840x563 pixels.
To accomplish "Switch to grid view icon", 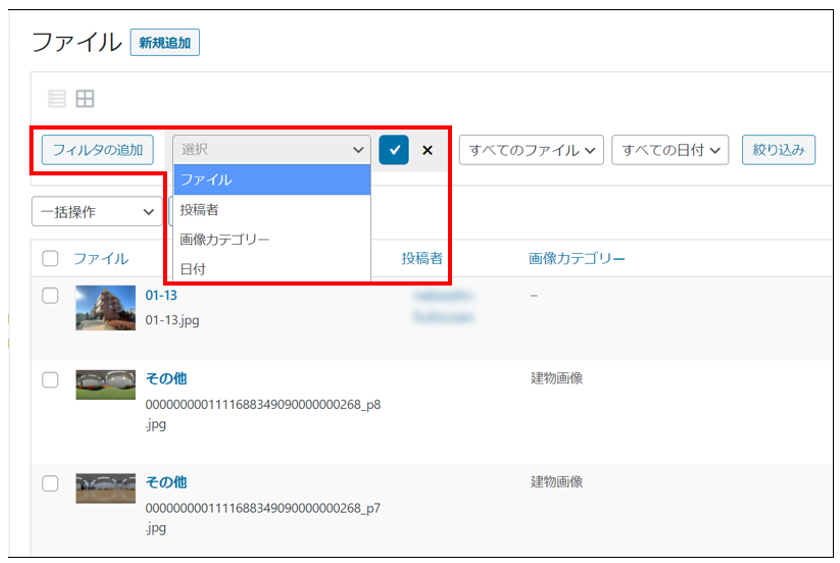I will [x=85, y=99].
